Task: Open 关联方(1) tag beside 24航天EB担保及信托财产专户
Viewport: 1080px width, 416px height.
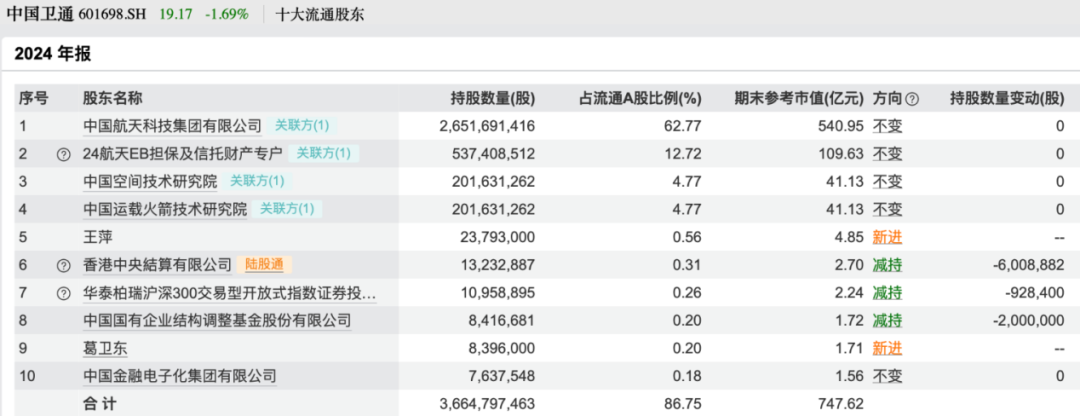Action: (x=324, y=154)
